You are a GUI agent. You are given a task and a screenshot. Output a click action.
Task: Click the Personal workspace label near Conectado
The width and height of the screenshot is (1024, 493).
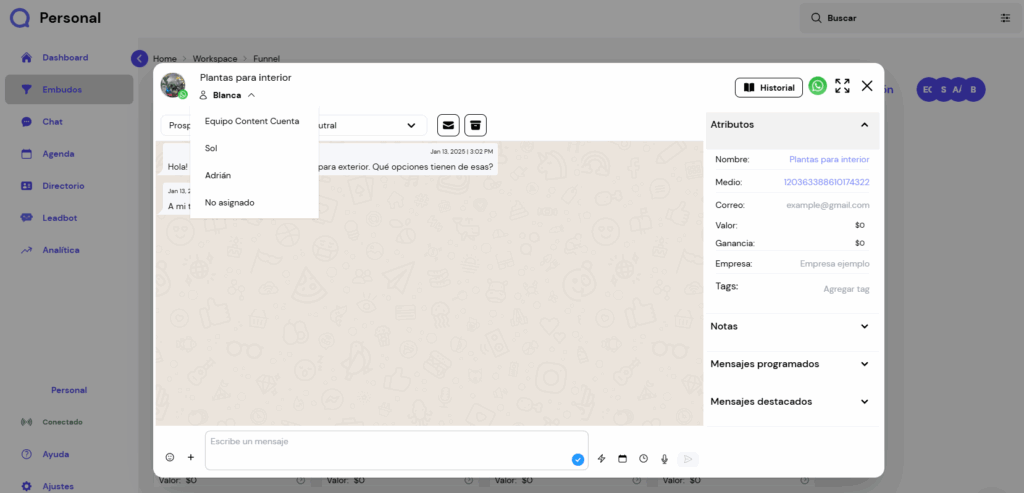pos(69,390)
